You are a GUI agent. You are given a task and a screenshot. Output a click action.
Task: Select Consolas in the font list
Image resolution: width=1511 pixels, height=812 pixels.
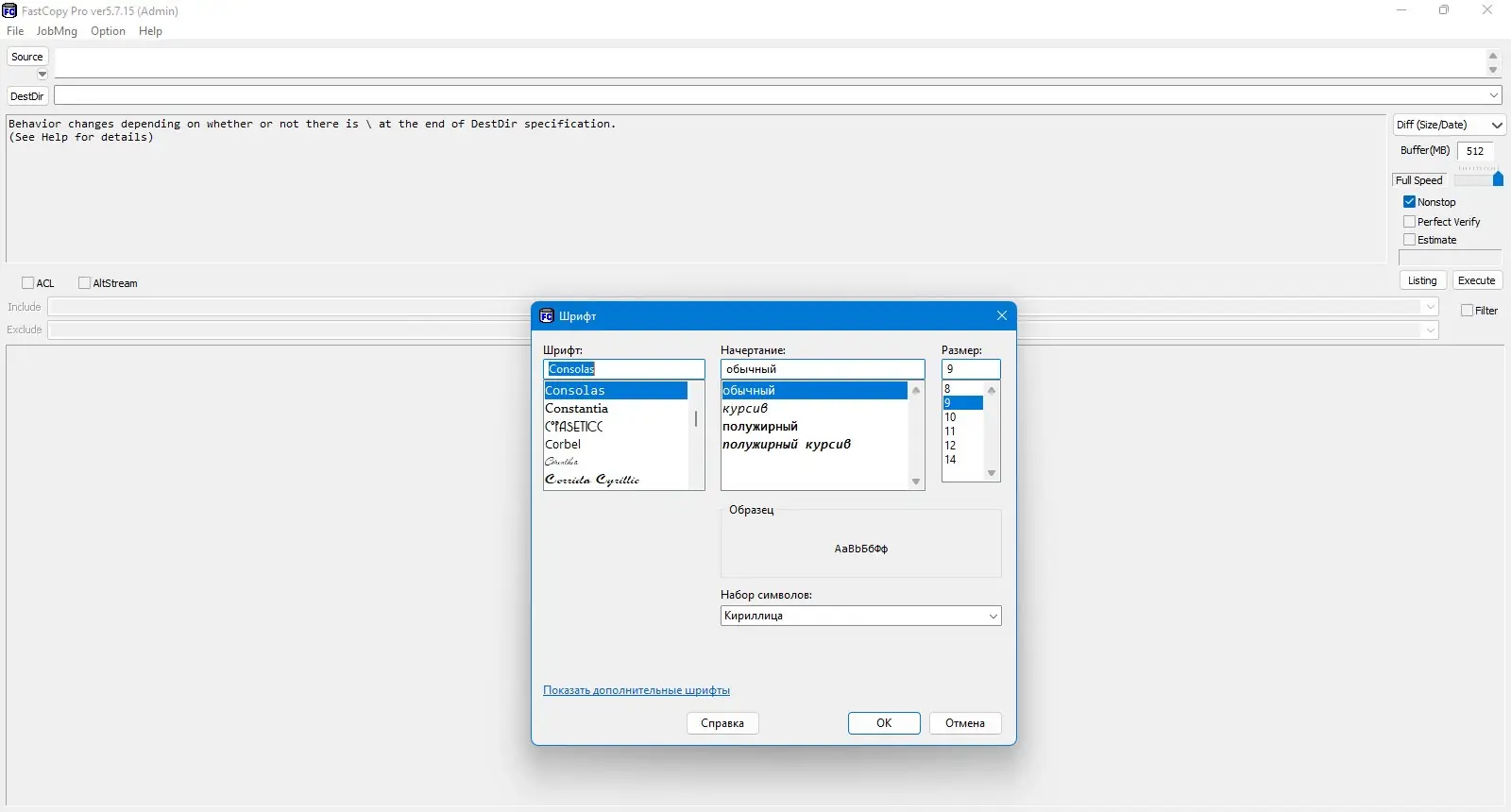pyautogui.click(x=616, y=391)
